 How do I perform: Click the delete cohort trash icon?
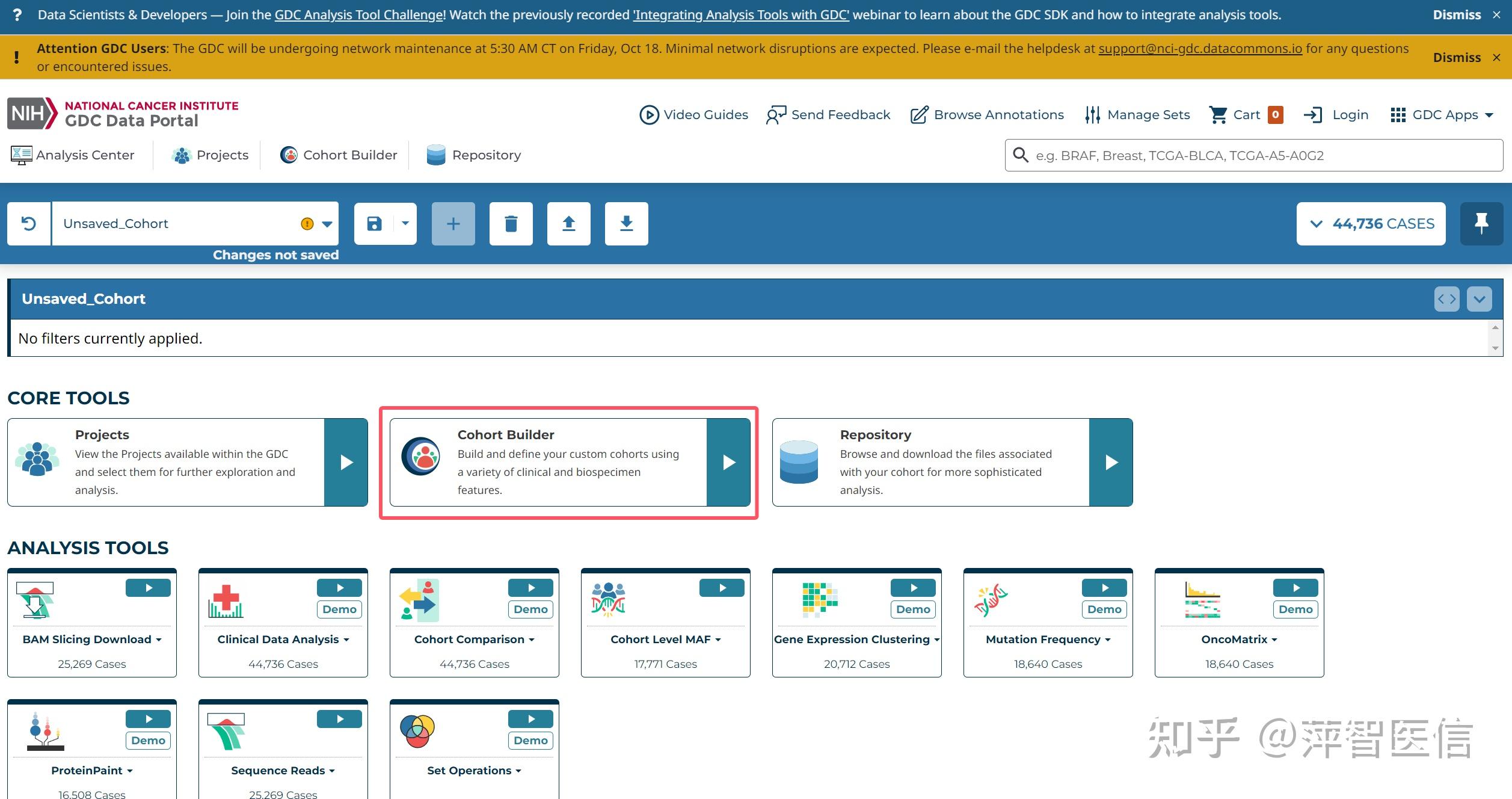coord(511,224)
